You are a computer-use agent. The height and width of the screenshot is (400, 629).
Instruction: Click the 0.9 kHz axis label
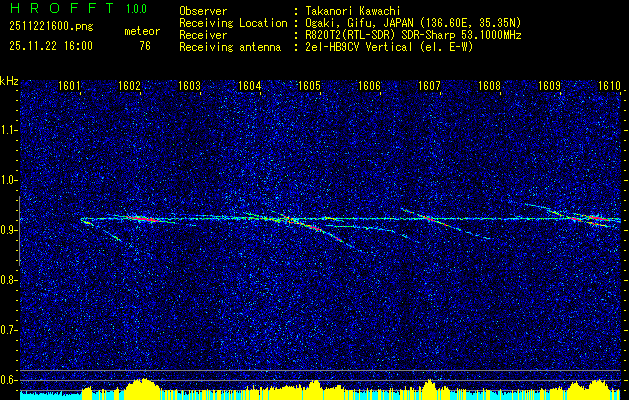8,230
